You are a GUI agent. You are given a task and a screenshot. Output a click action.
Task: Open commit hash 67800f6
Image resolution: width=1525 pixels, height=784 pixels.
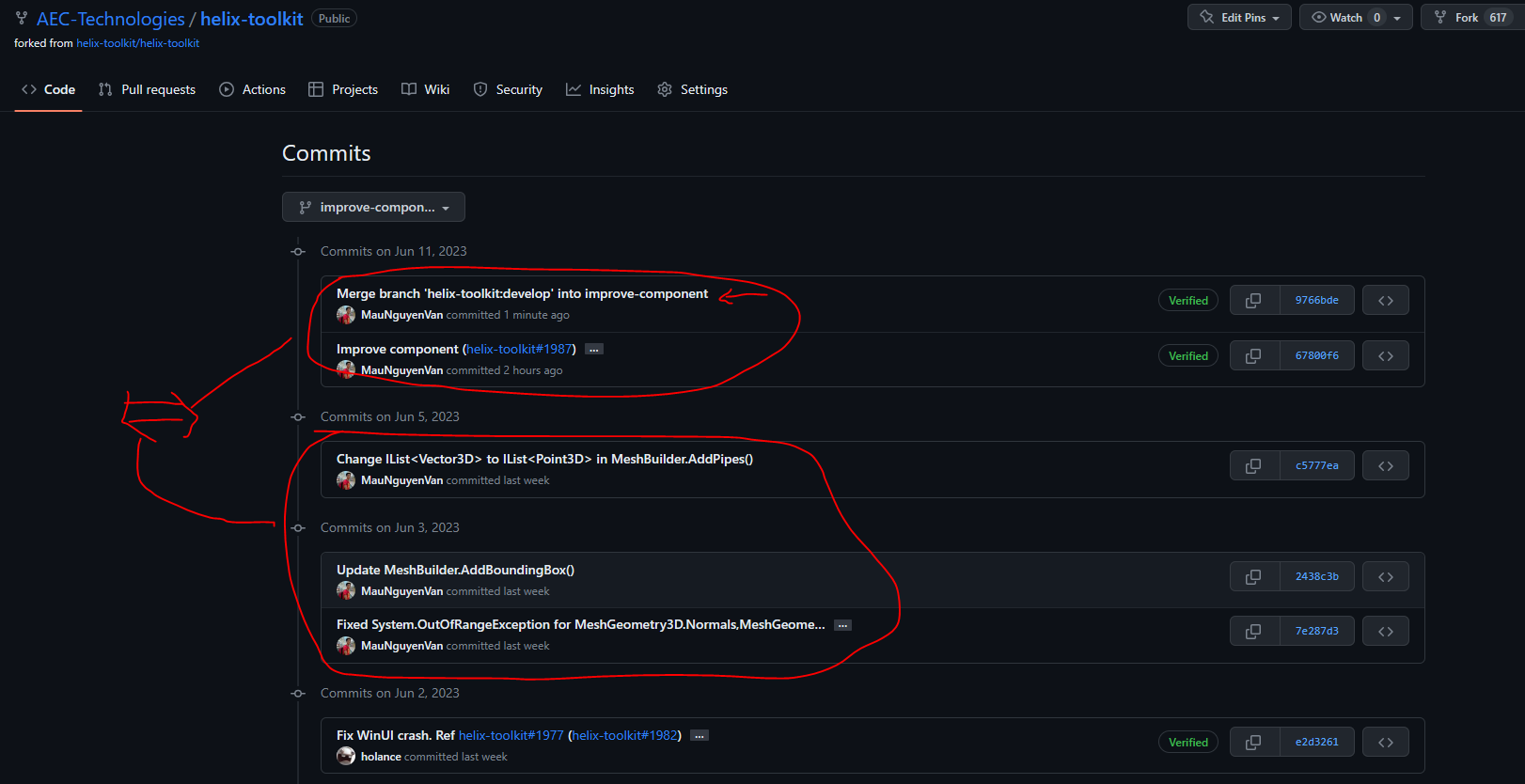[1316, 355]
